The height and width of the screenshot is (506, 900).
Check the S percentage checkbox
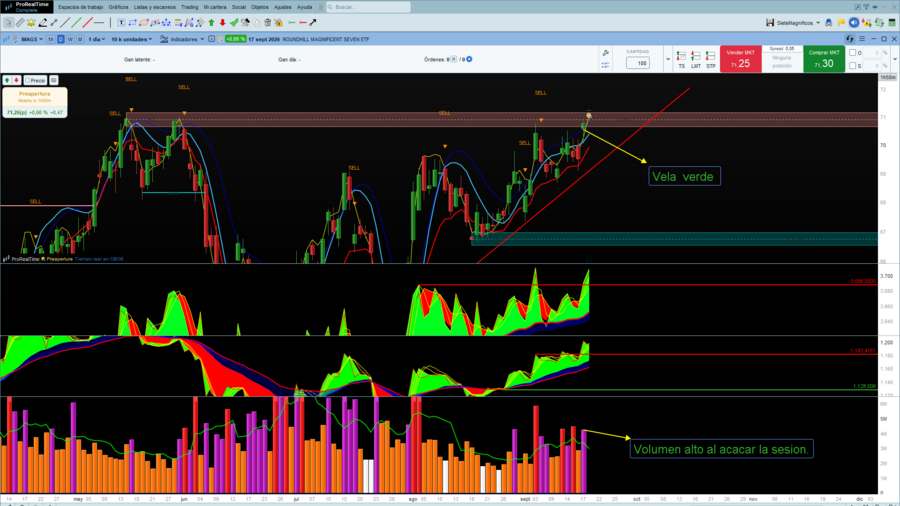[852, 65]
